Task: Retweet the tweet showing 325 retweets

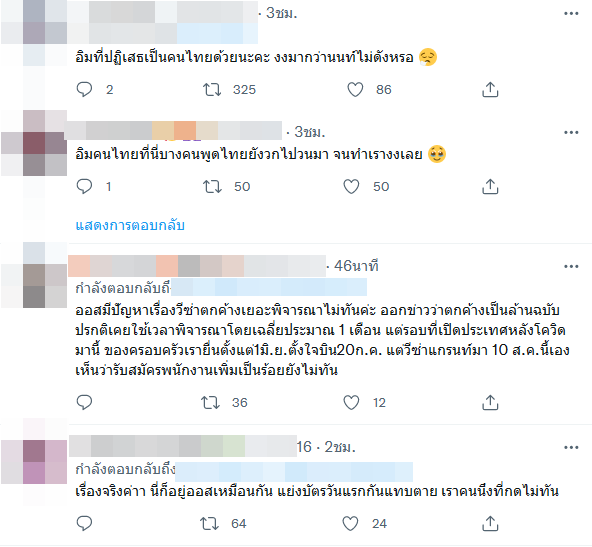Action: point(212,89)
